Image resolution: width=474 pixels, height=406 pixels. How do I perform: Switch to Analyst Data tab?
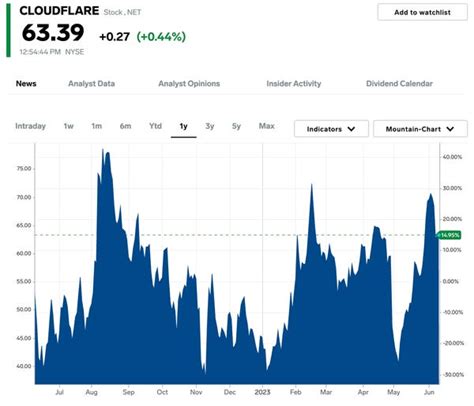pos(92,84)
